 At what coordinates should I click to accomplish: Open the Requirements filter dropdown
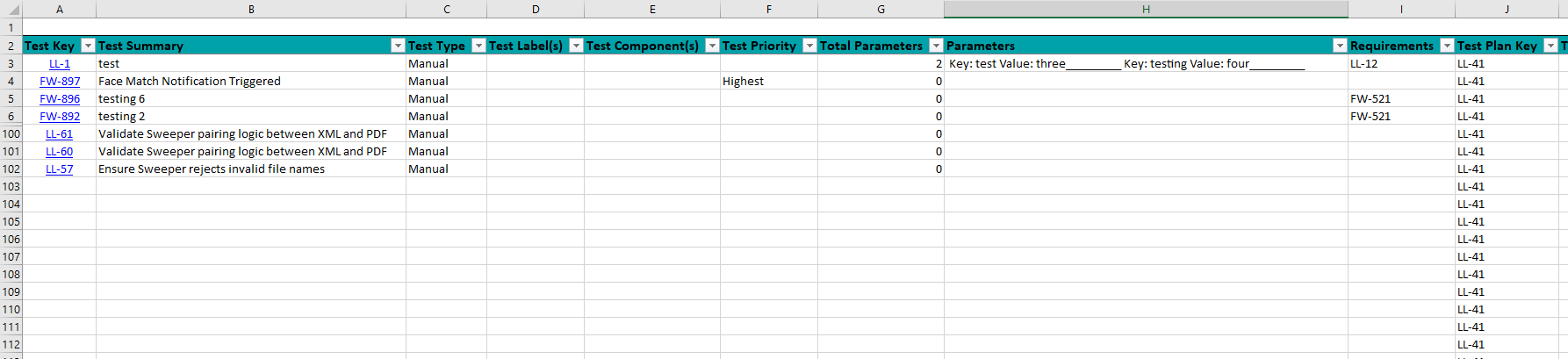tap(1447, 46)
